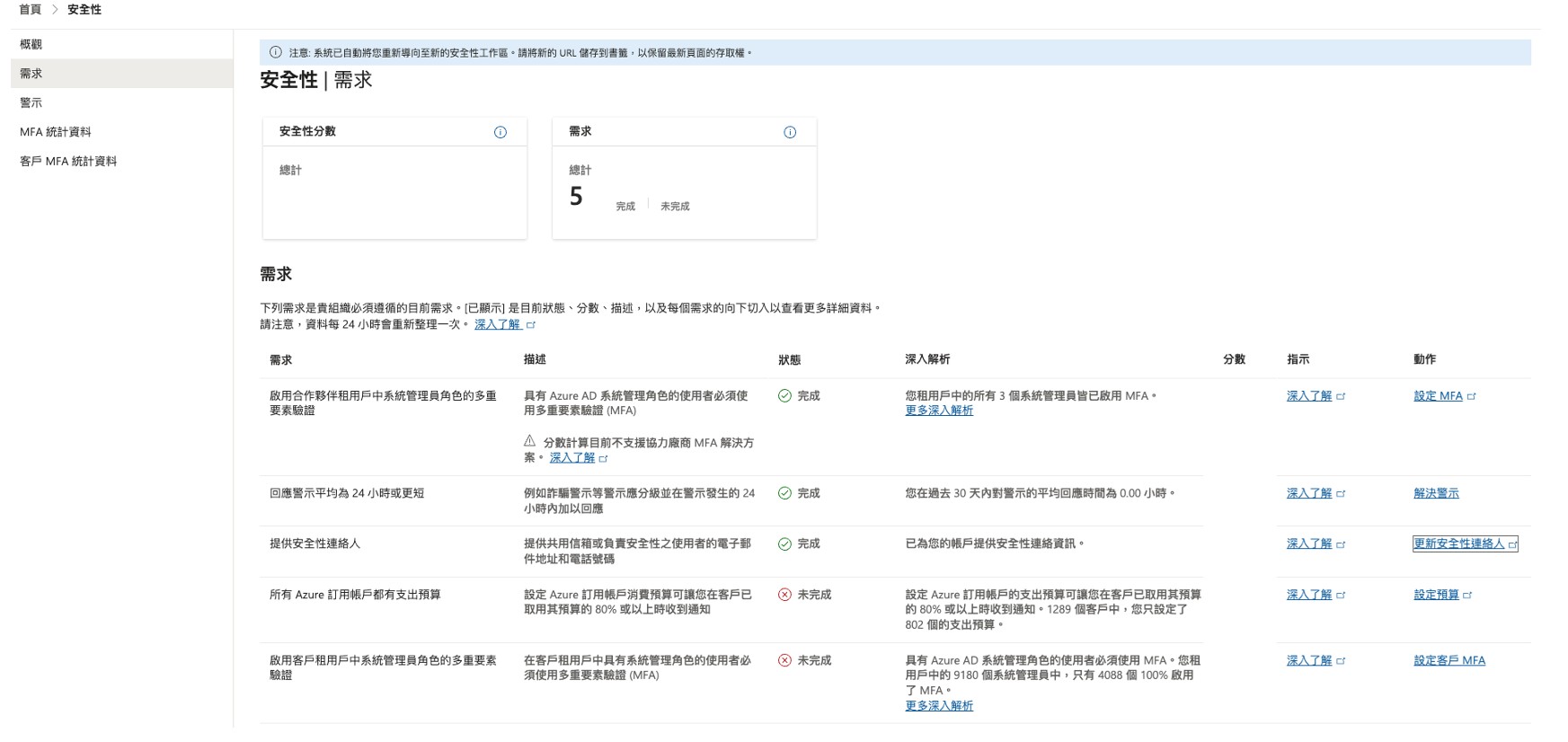Open 更新安全性連絡人 link

(x=1458, y=543)
